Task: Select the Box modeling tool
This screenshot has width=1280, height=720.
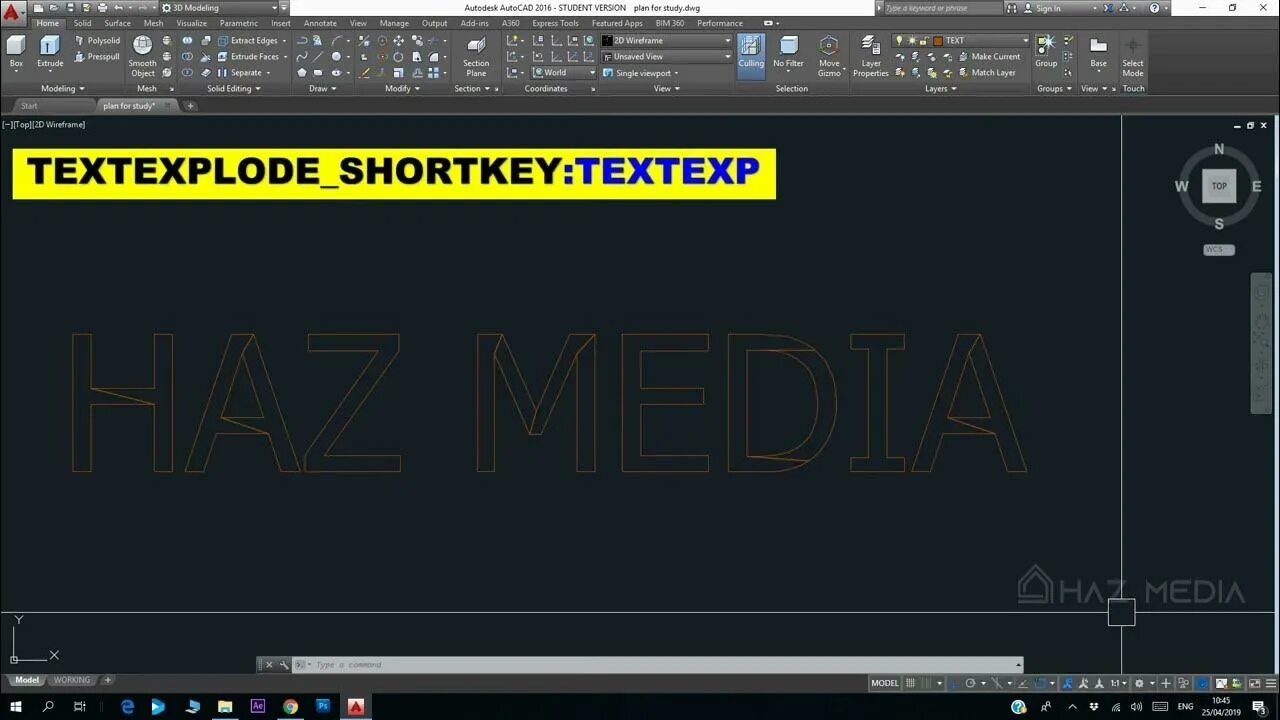Action: click(x=16, y=52)
